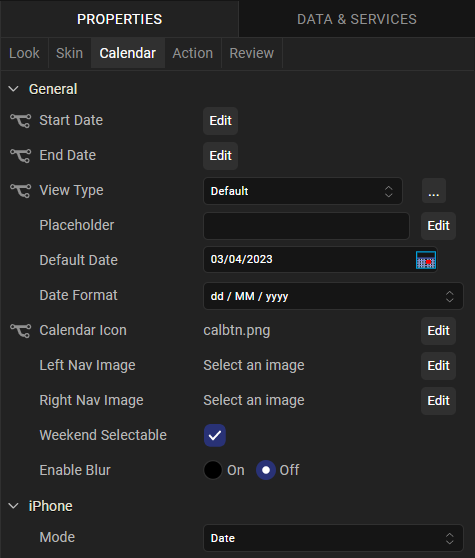Click the ellipsis button next to View Type

[x=434, y=191]
